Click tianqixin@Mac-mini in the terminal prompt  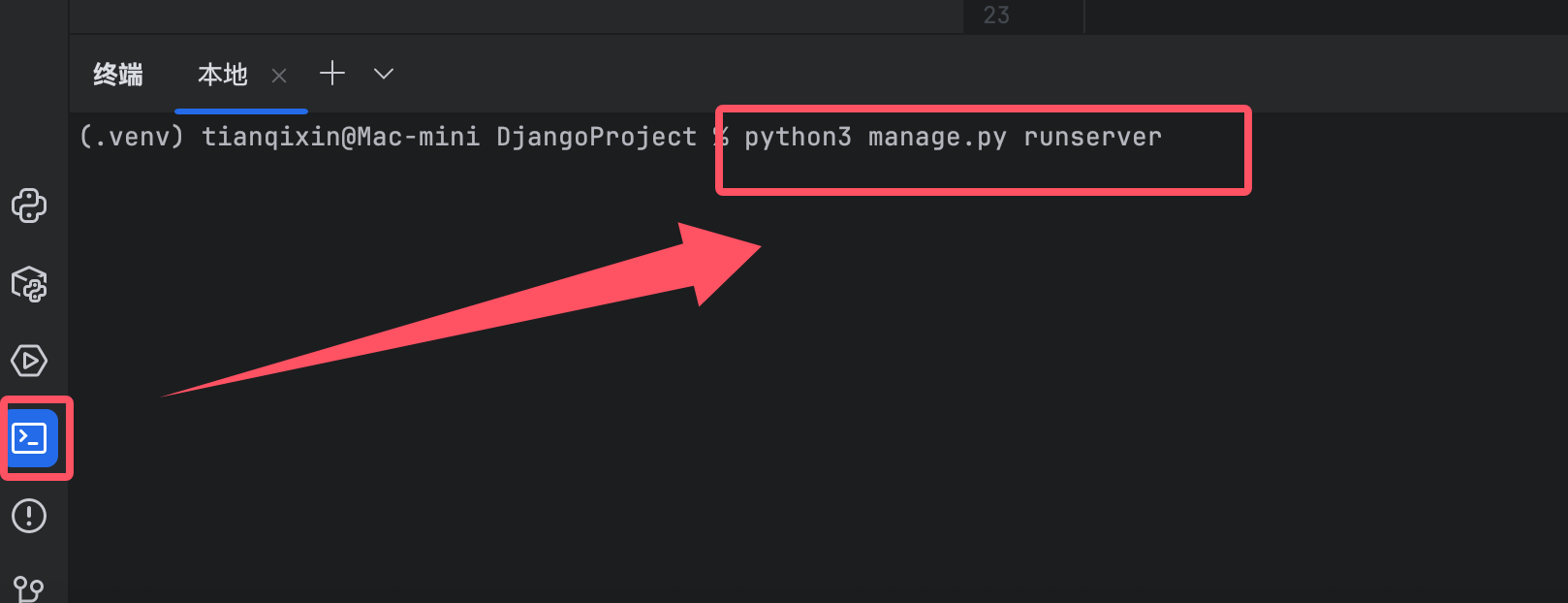click(340, 138)
